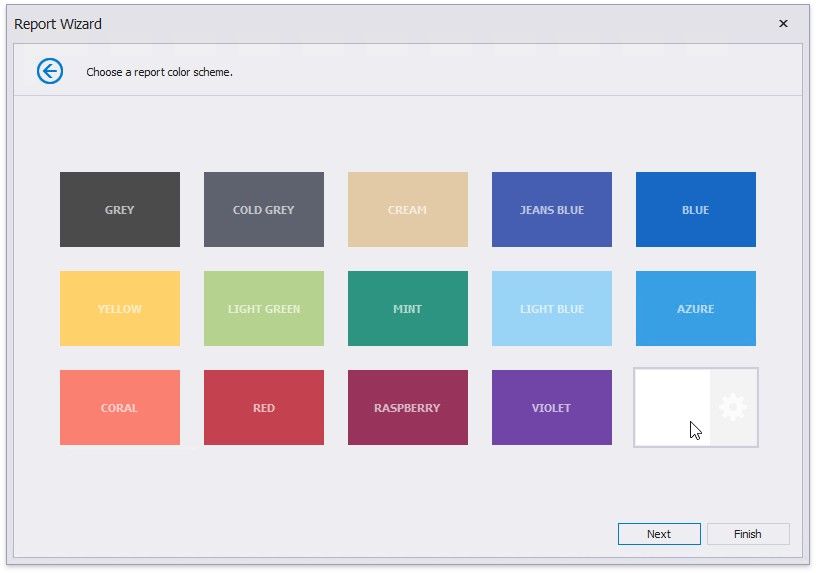Image resolution: width=816 pixels, height=573 pixels.
Task: Select the Yellow color scheme
Action: (x=120, y=309)
